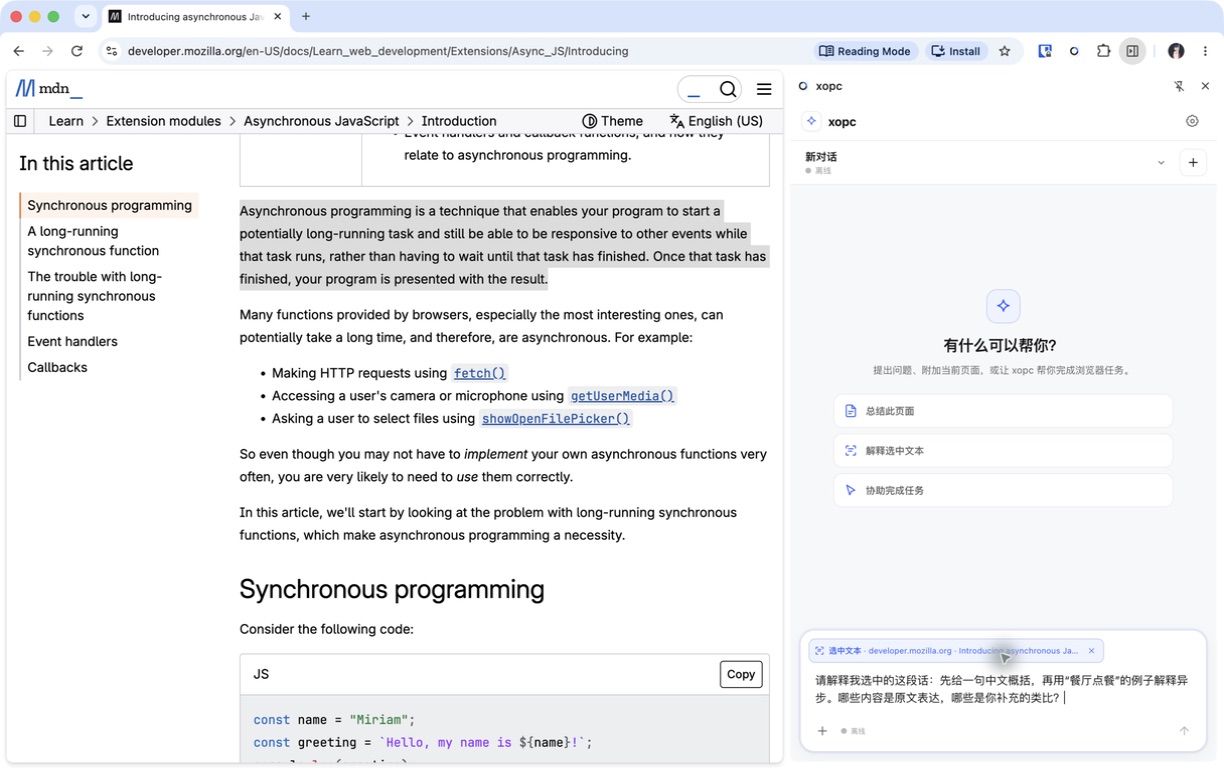Open the Theme switcher
The height and width of the screenshot is (768, 1224).
612,121
